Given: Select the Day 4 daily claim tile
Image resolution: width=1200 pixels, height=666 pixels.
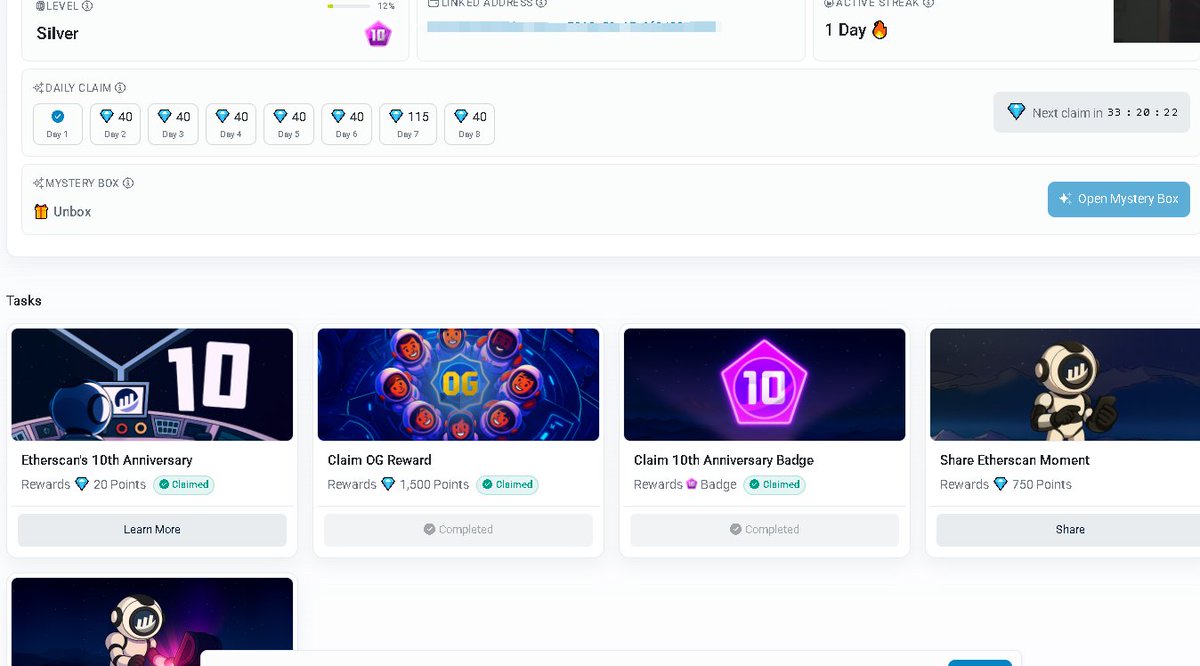Looking at the screenshot, I should click(x=231, y=124).
